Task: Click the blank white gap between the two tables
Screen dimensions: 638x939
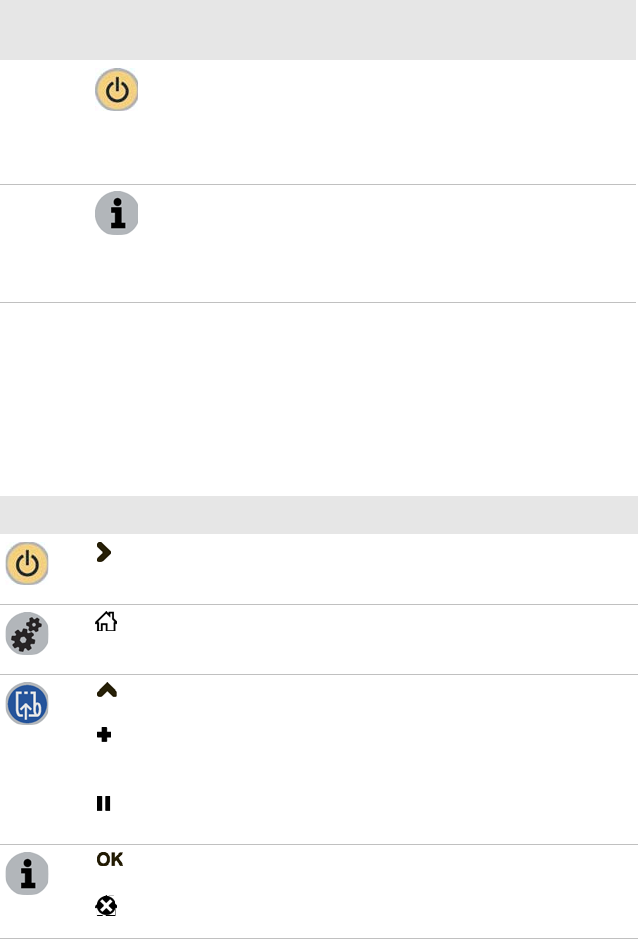Action: coord(319,400)
